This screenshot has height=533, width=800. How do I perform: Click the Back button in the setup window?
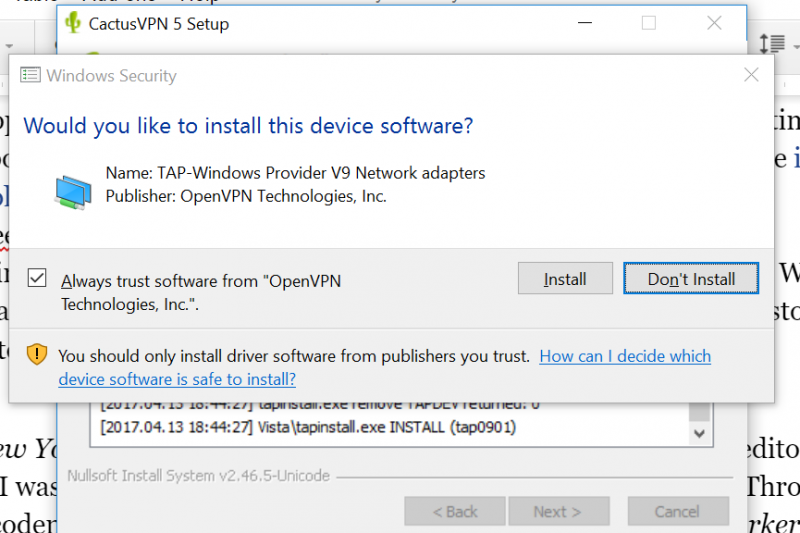pyautogui.click(x=455, y=511)
